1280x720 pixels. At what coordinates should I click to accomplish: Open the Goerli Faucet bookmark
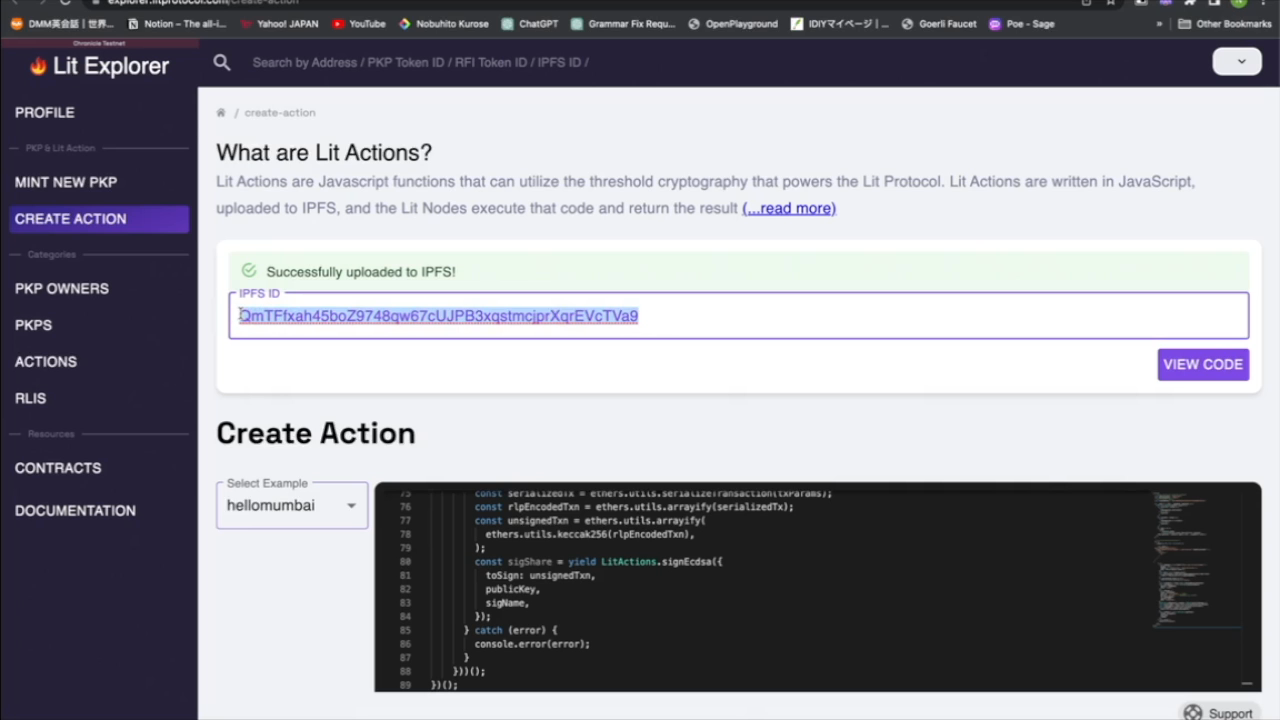(x=938, y=24)
